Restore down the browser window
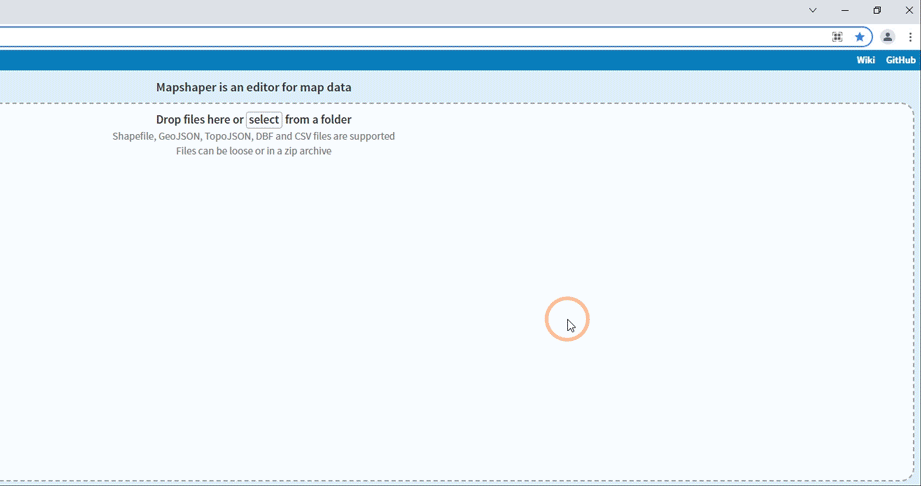This screenshot has width=921, height=486. [877, 10]
